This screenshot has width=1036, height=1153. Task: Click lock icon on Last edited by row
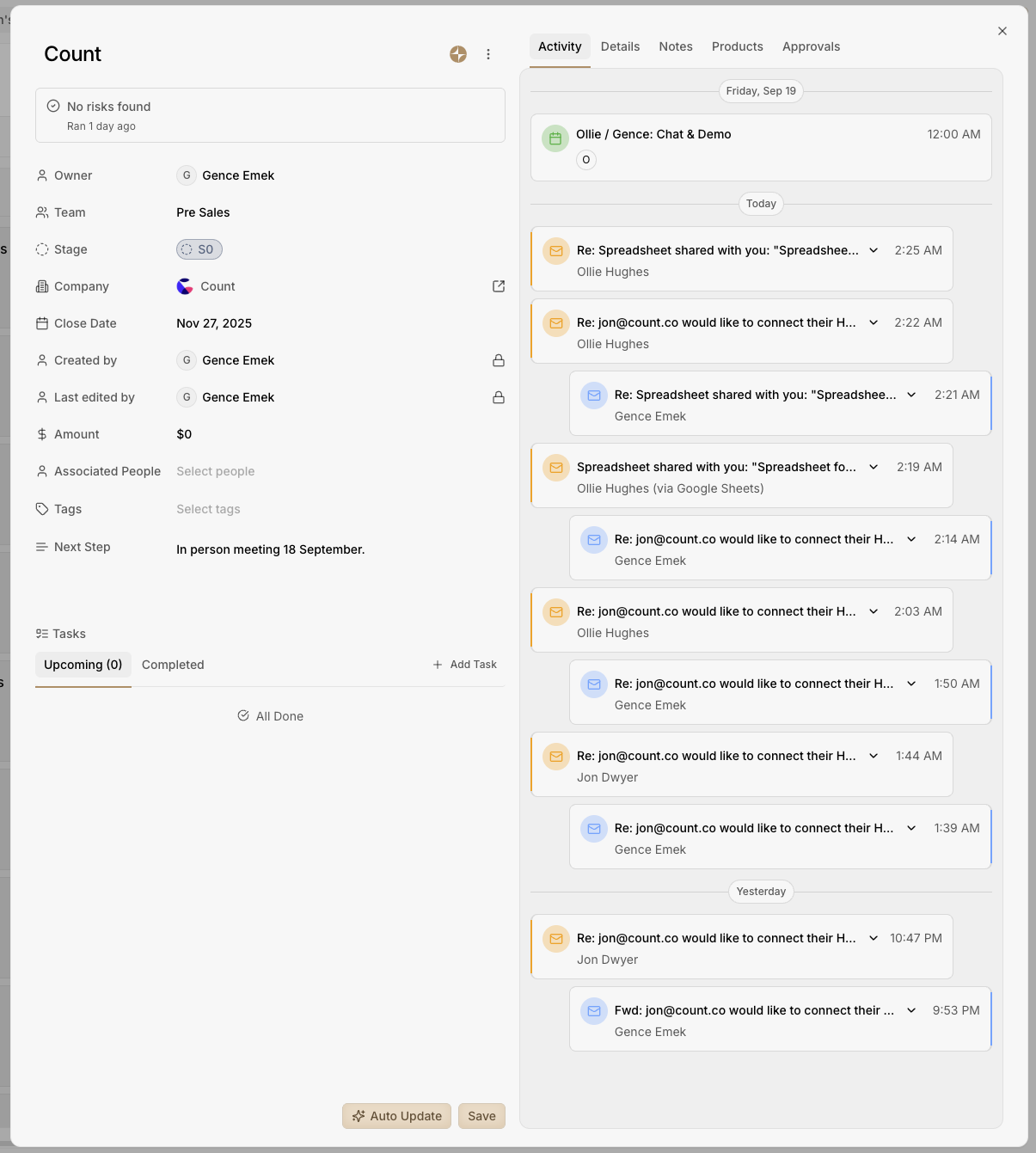tap(499, 397)
